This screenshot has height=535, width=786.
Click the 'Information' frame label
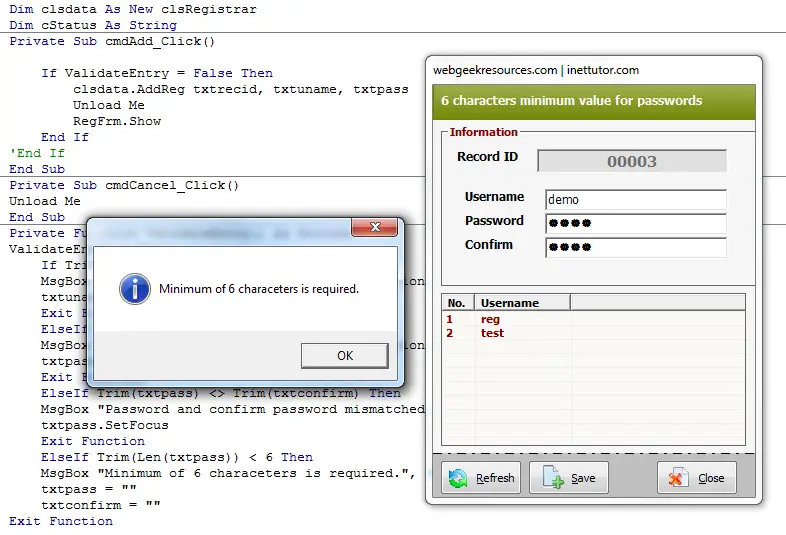[x=483, y=132]
